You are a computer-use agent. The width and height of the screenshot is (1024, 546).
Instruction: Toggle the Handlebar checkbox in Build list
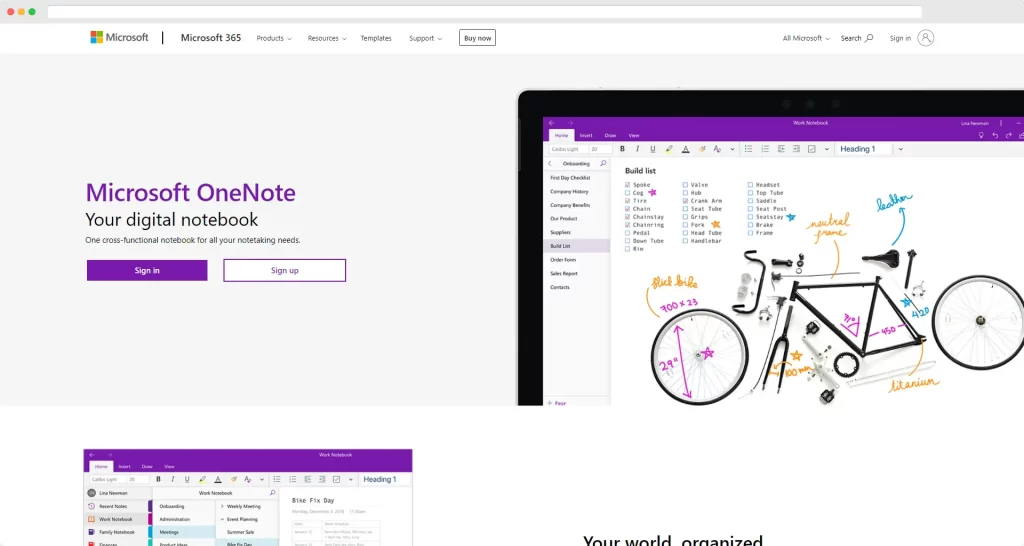(685, 240)
